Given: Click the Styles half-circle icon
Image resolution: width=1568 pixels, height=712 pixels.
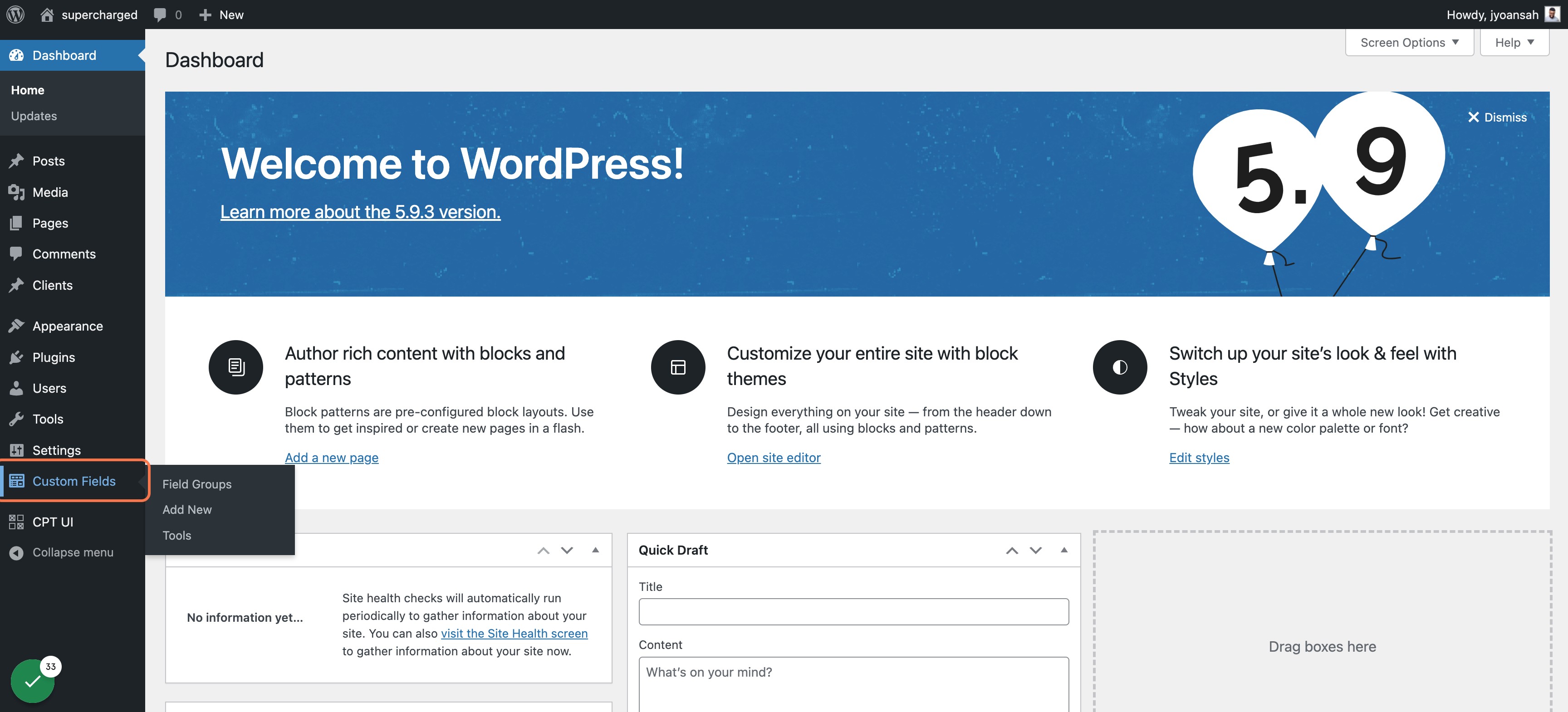Looking at the screenshot, I should (1119, 367).
